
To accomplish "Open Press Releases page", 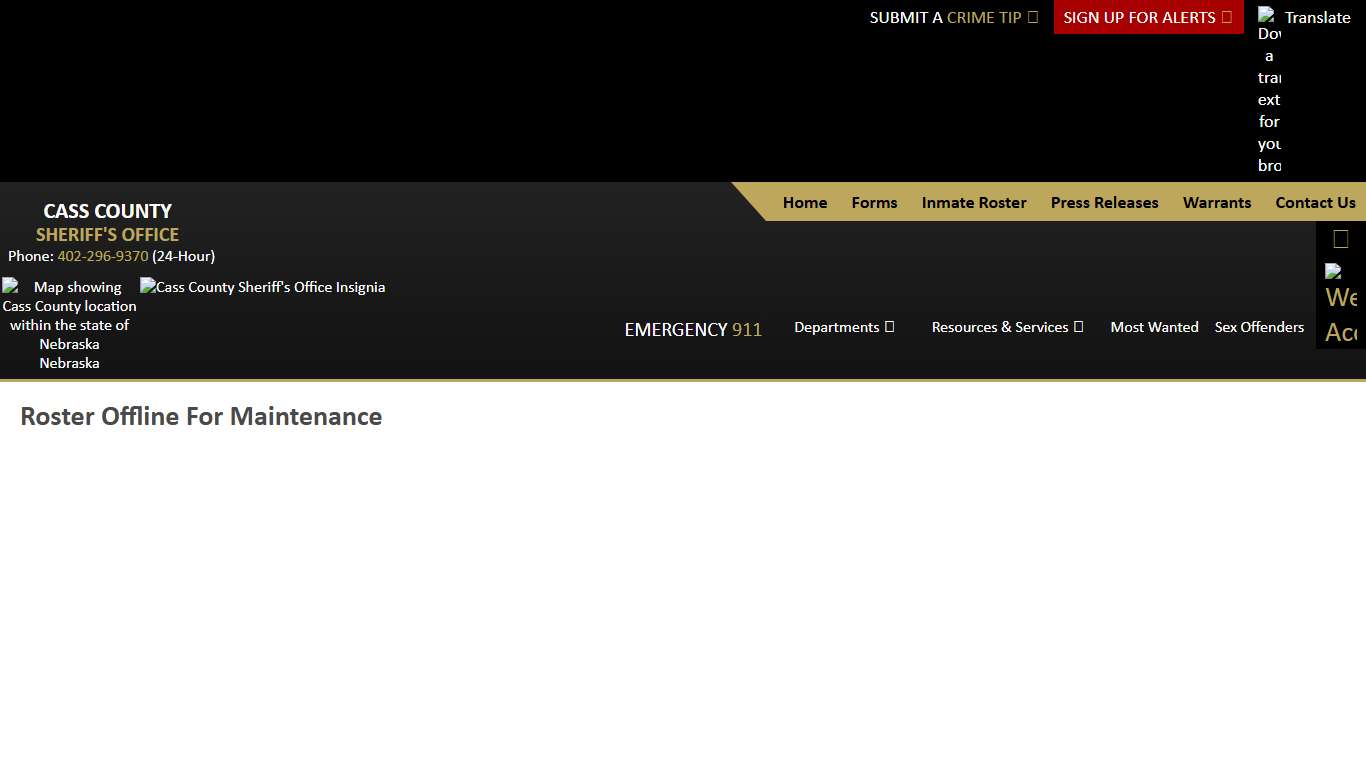I will click(1104, 203).
